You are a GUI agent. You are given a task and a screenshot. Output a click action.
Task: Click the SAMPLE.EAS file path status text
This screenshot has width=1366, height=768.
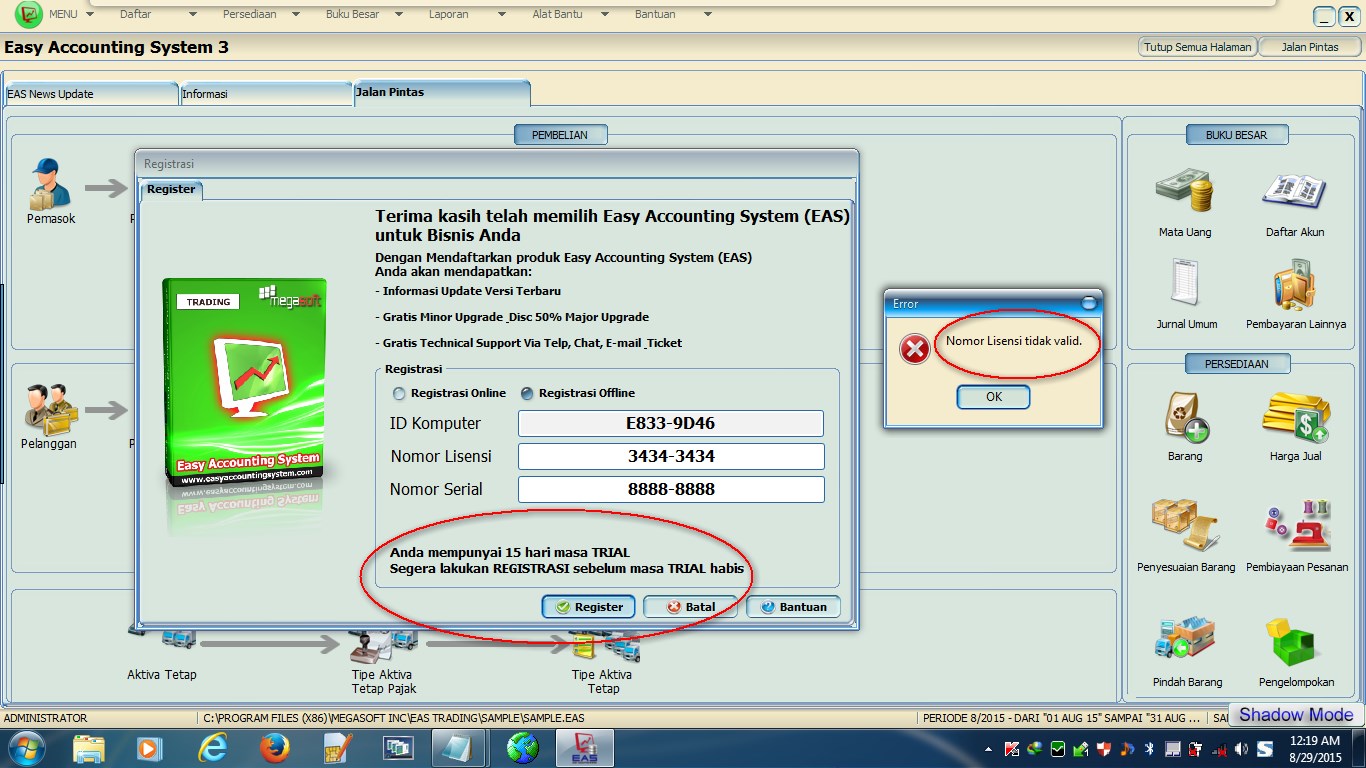[x=393, y=718]
